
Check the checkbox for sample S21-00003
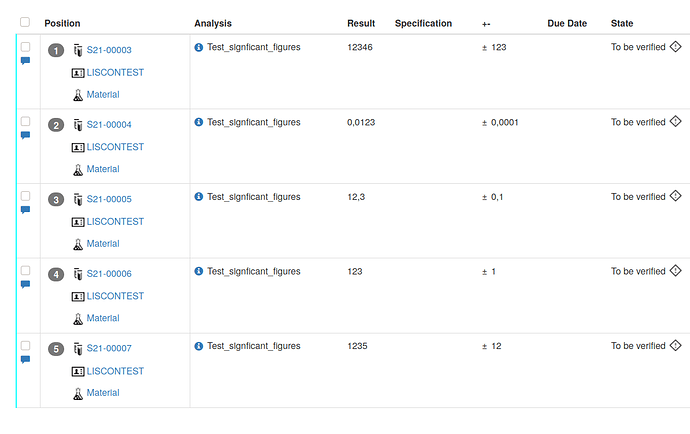[x=26, y=47]
